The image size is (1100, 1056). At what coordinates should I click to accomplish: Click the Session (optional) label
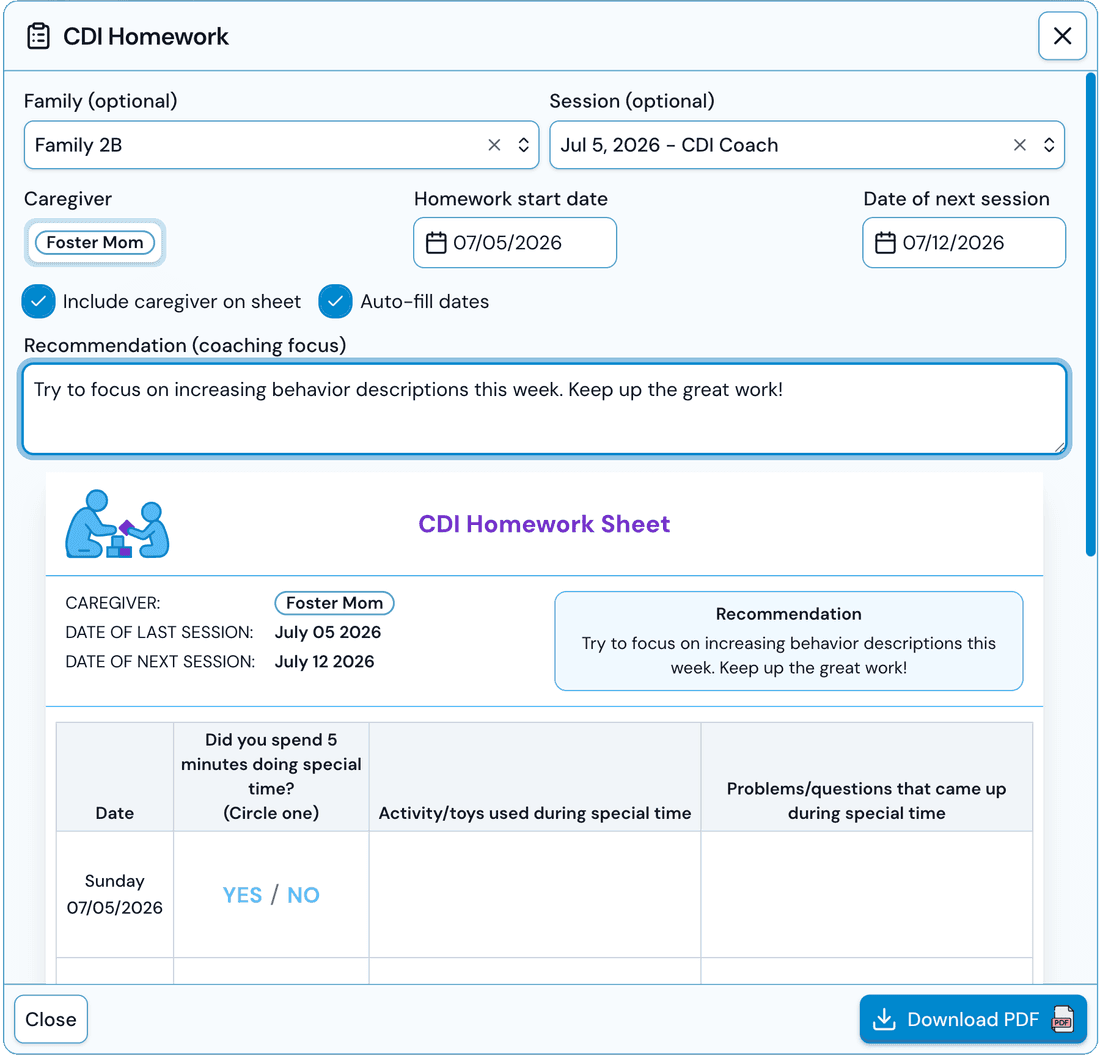click(x=631, y=101)
